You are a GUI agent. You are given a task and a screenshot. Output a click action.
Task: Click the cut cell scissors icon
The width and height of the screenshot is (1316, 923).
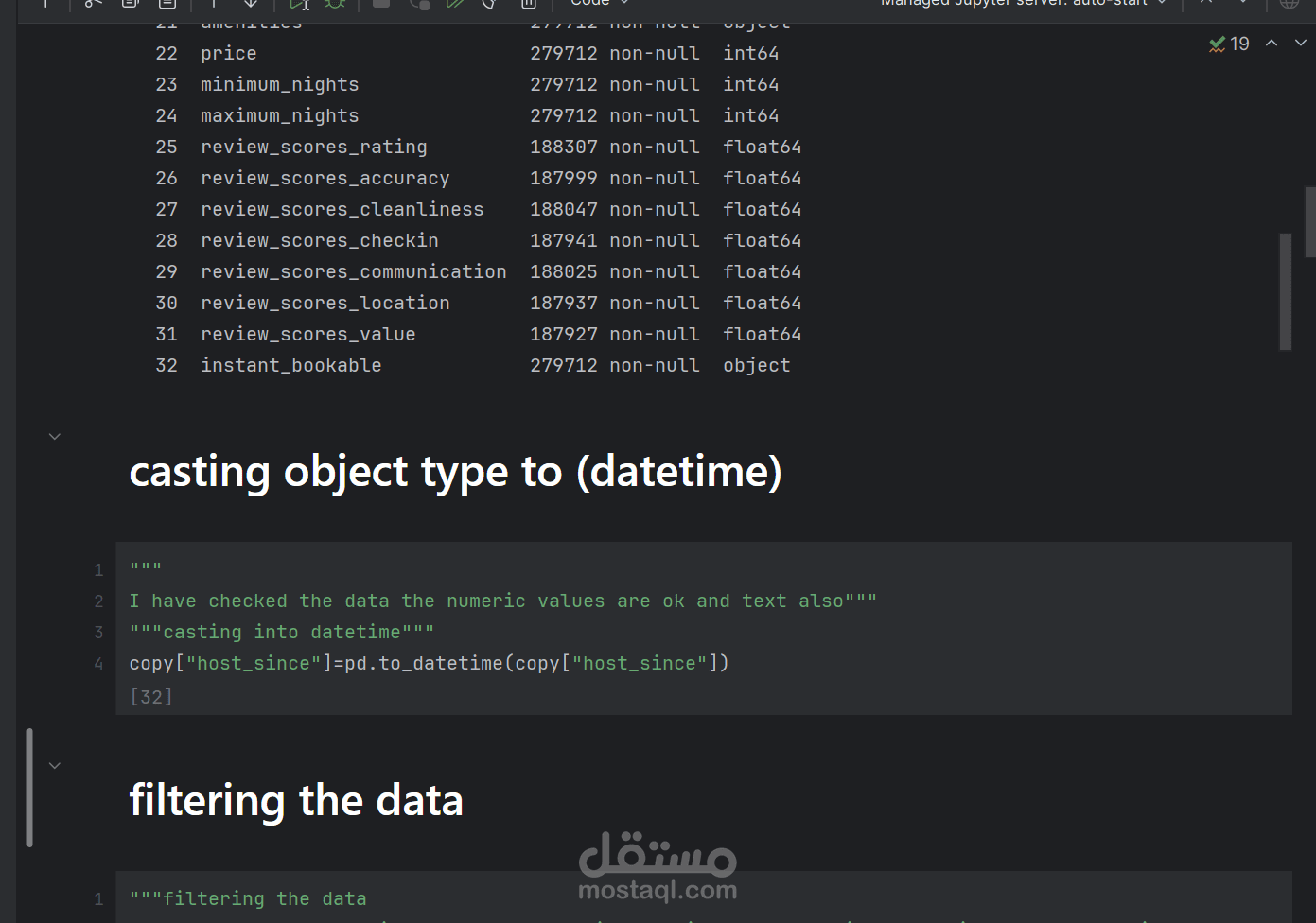pos(93,4)
